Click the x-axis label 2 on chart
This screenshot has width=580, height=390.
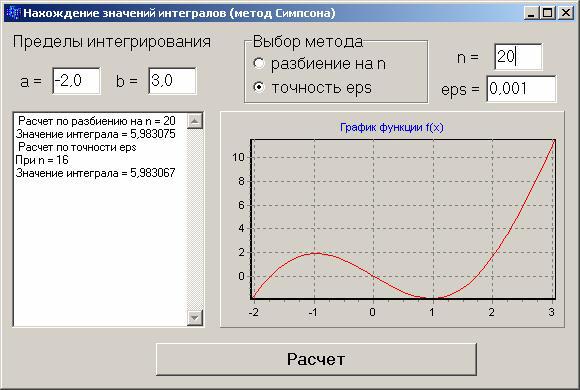coord(491,312)
